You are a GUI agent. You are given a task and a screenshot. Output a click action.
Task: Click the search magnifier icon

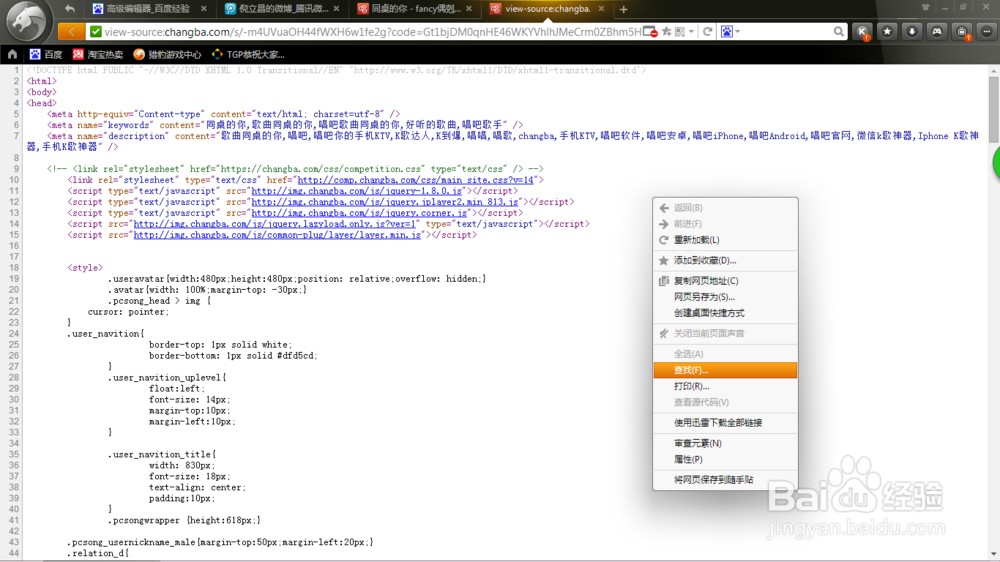[x=838, y=31]
